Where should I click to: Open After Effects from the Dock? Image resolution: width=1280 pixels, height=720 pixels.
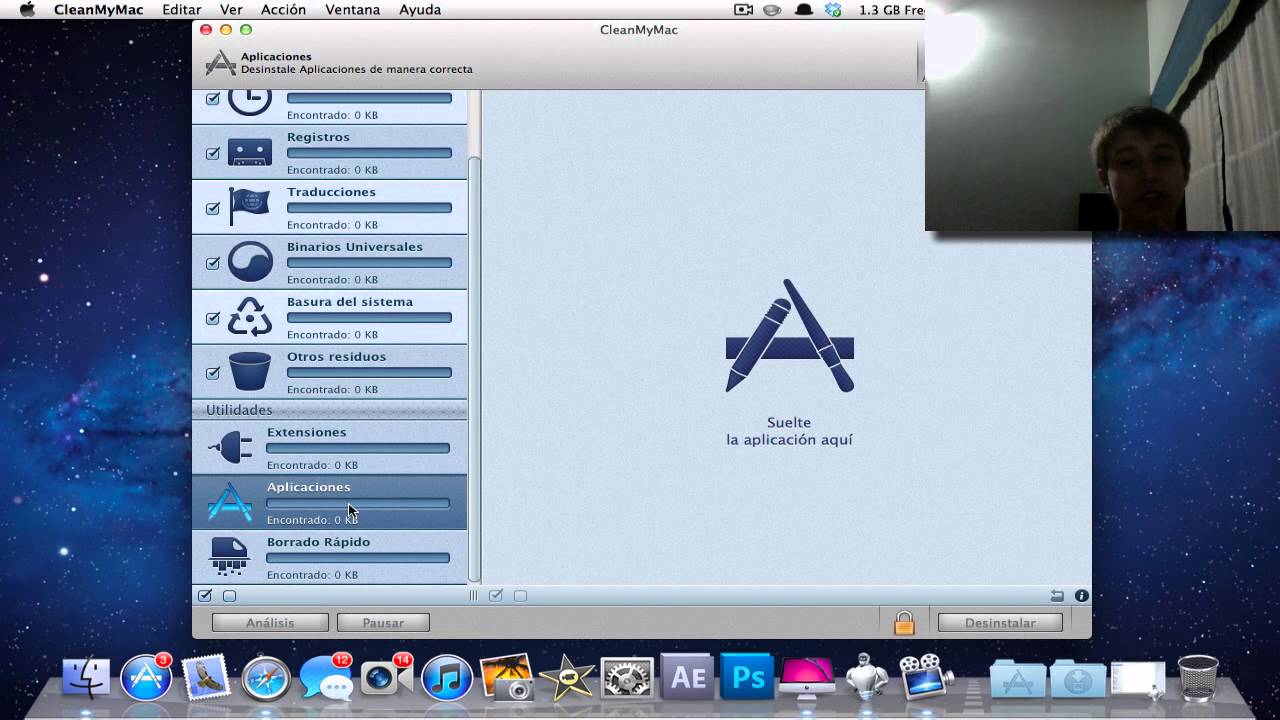pos(688,678)
